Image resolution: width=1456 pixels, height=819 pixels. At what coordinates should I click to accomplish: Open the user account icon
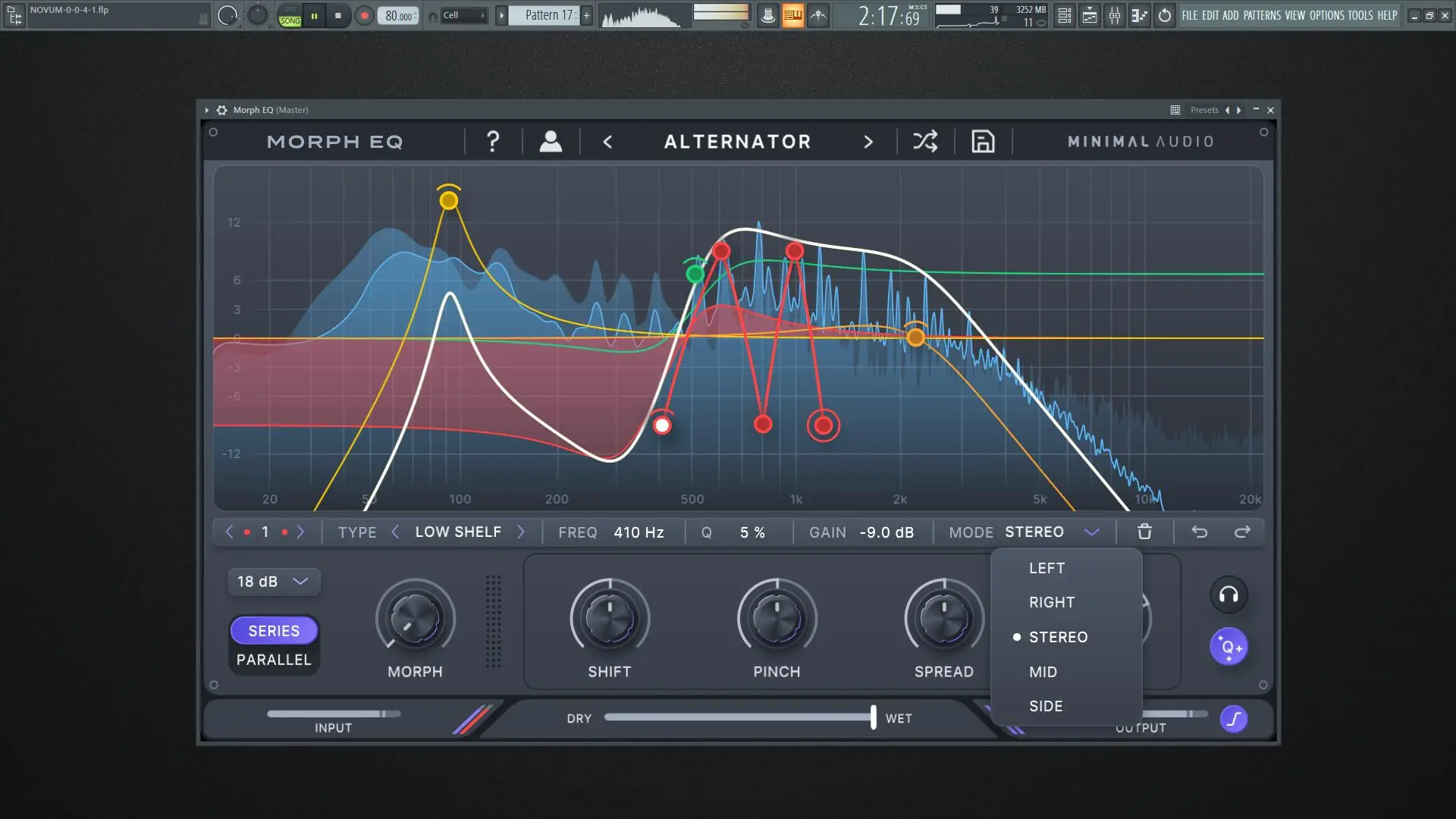[x=551, y=142]
